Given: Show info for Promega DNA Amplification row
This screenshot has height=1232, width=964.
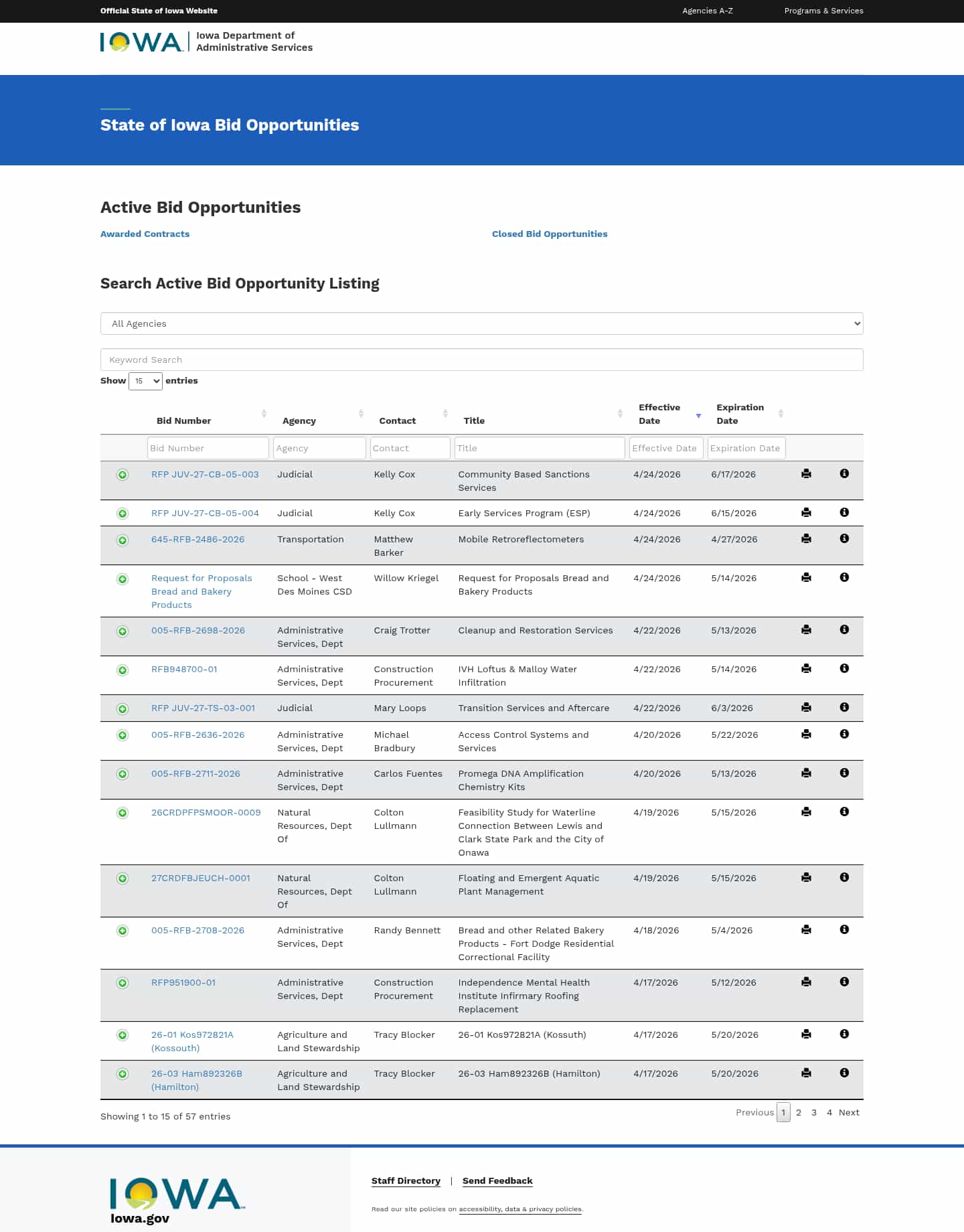Looking at the screenshot, I should pos(844,773).
